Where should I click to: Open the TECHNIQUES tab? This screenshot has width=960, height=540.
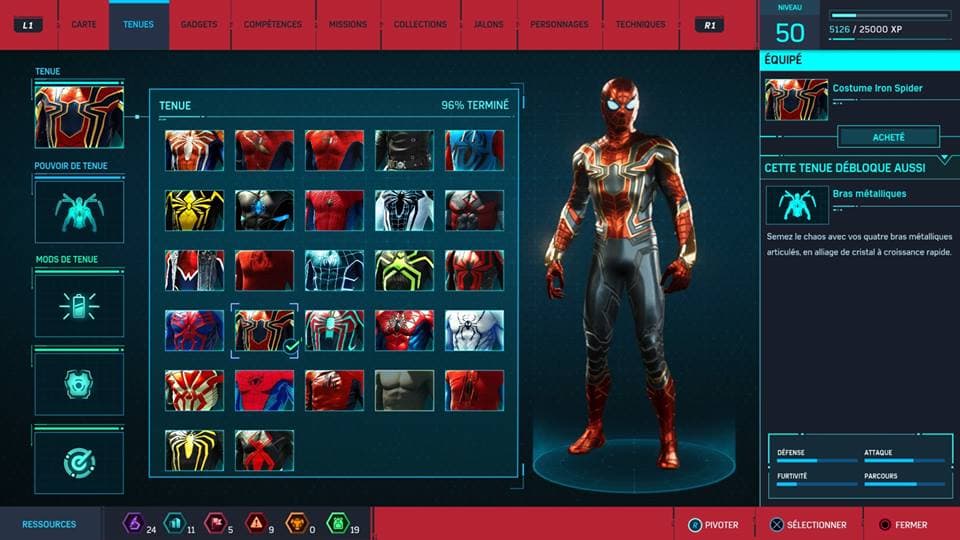640,24
